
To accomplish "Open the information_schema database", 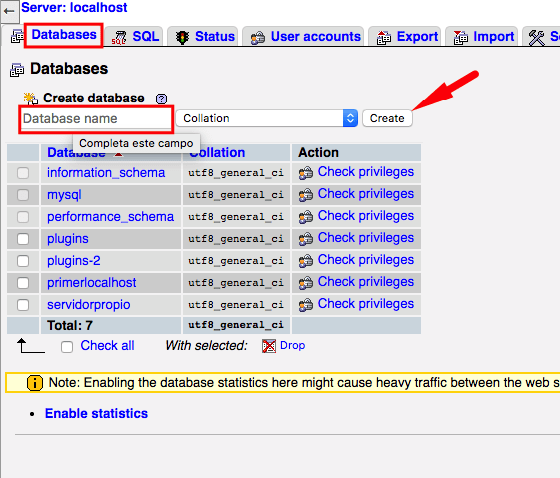I will click(x=106, y=173).
